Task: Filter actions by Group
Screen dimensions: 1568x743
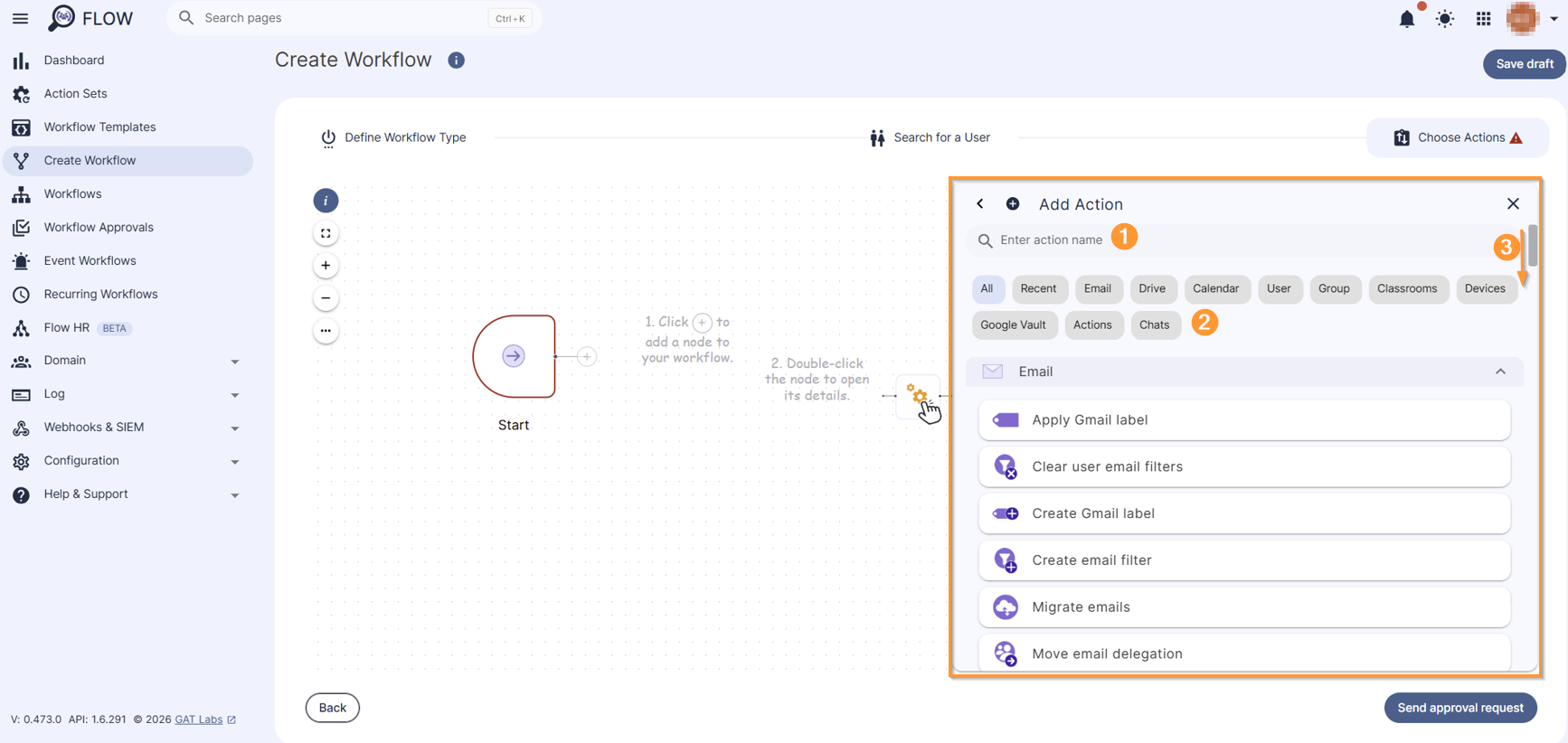Action: click(1334, 289)
